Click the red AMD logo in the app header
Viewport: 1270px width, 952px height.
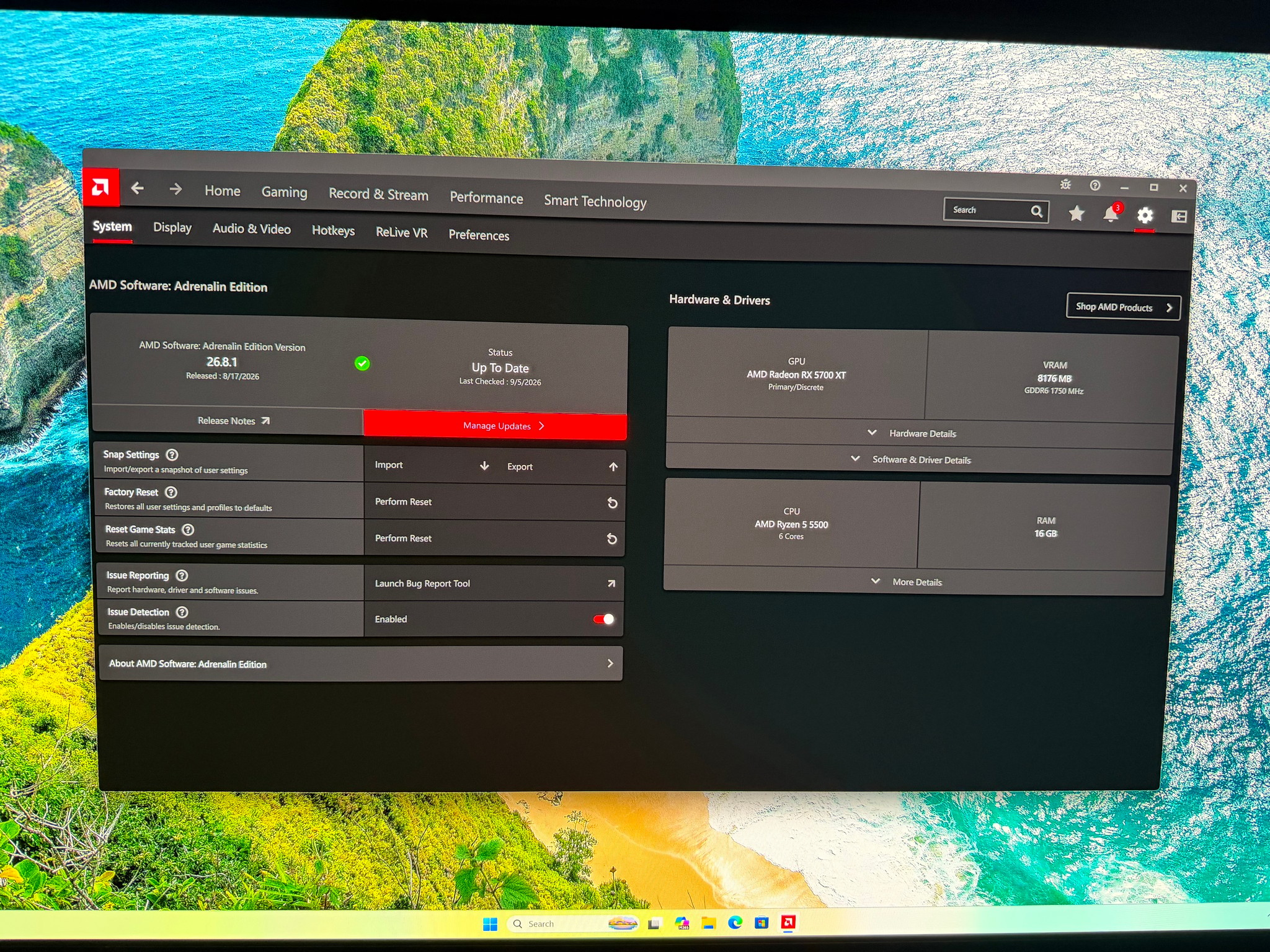[x=100, y=187]
